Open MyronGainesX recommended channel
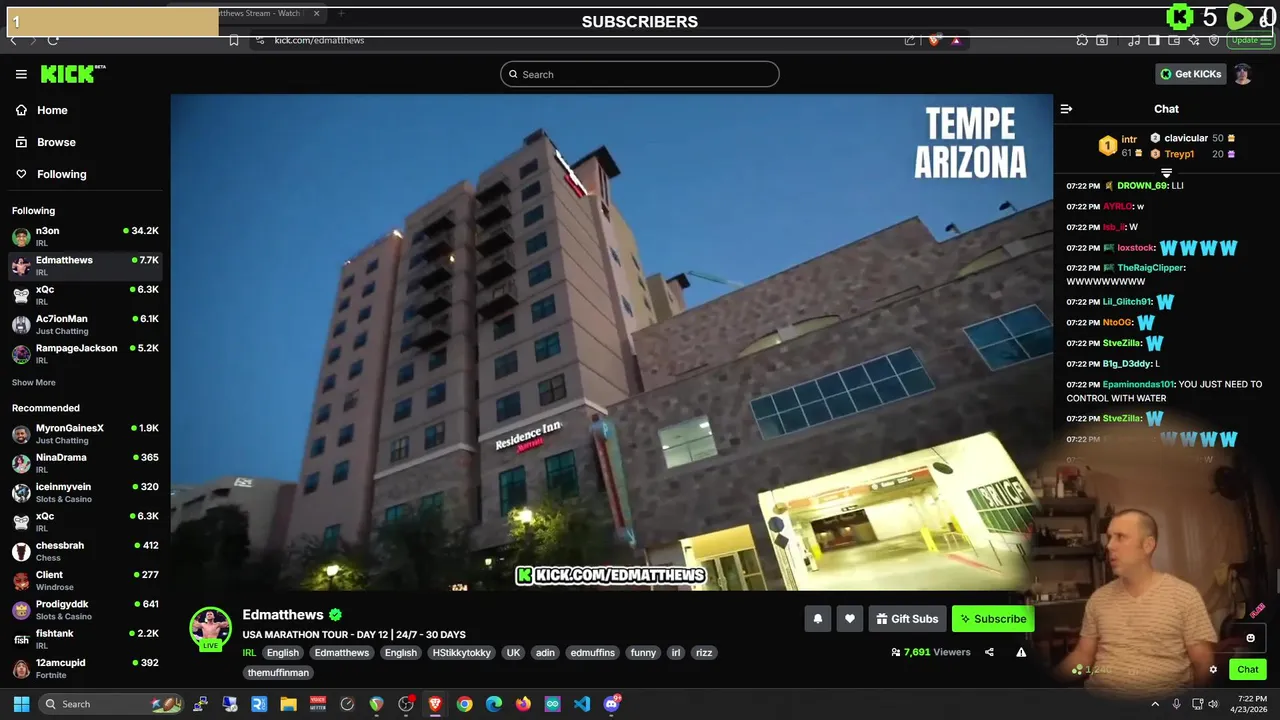The height and width of the screenshot is (720, 1280). 85,433
